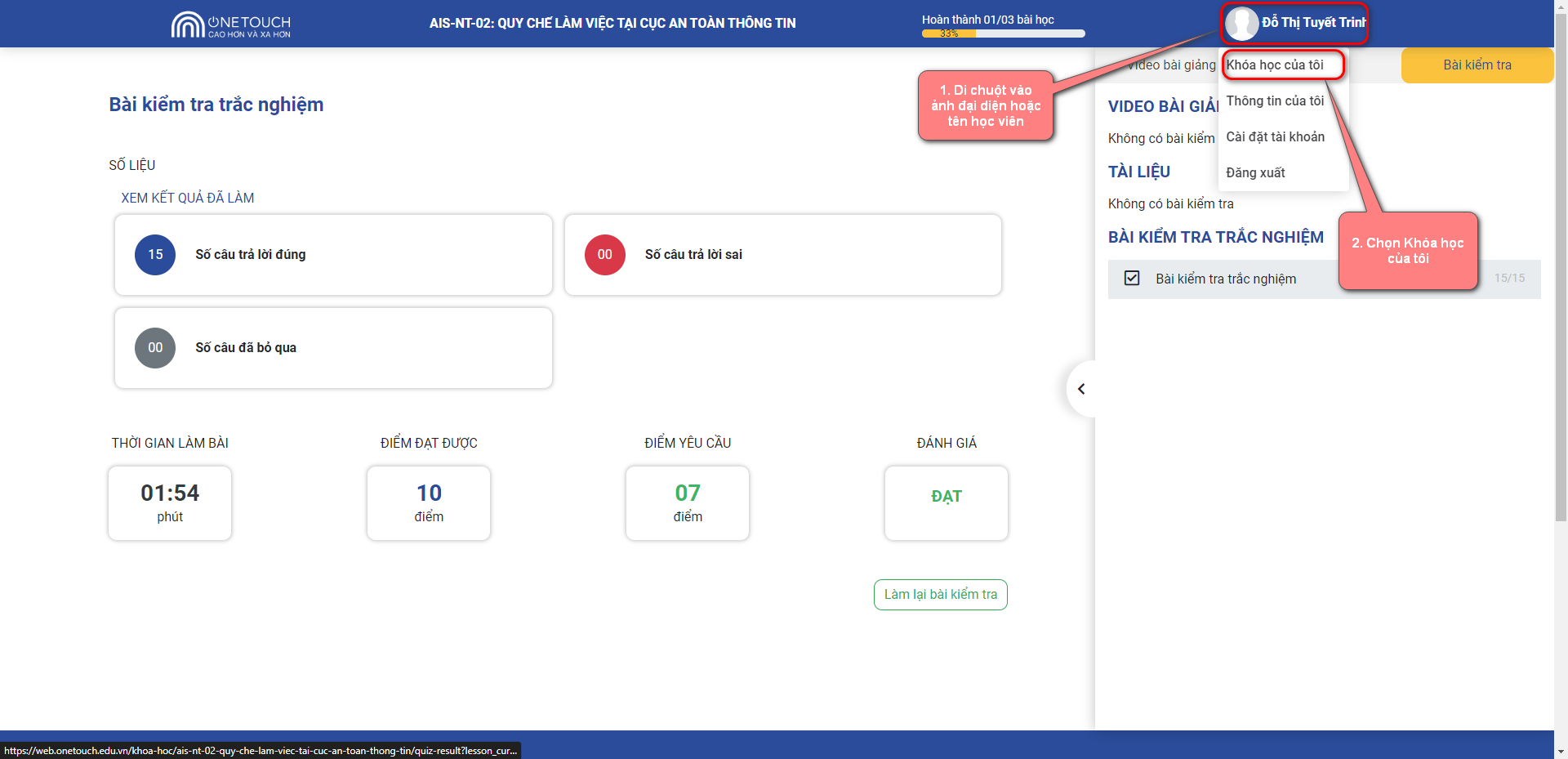The width and height of the screenshot is (1568, 759).
Task: Click the Số câu trả lời đúng card
Action: pos(333,255)
